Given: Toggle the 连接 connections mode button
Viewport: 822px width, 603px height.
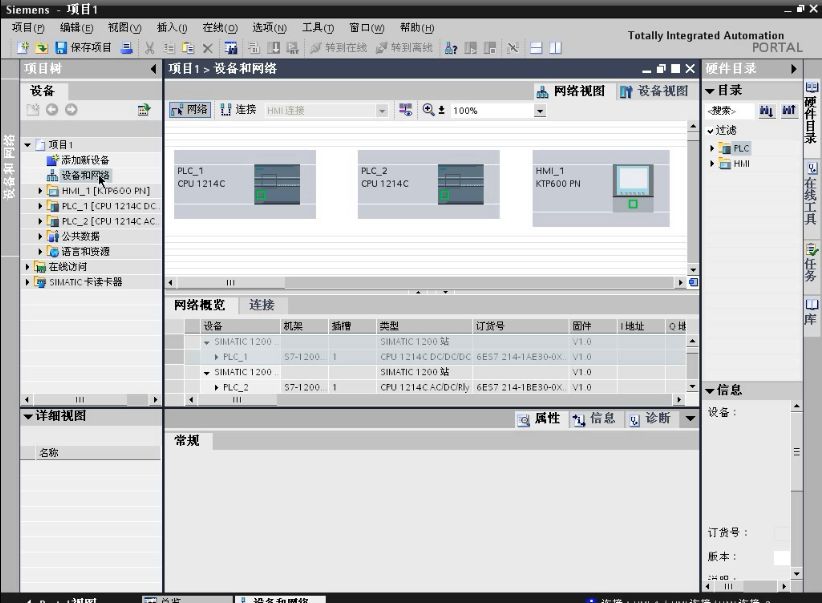Looking at the screenshot, I should point(239,110).
